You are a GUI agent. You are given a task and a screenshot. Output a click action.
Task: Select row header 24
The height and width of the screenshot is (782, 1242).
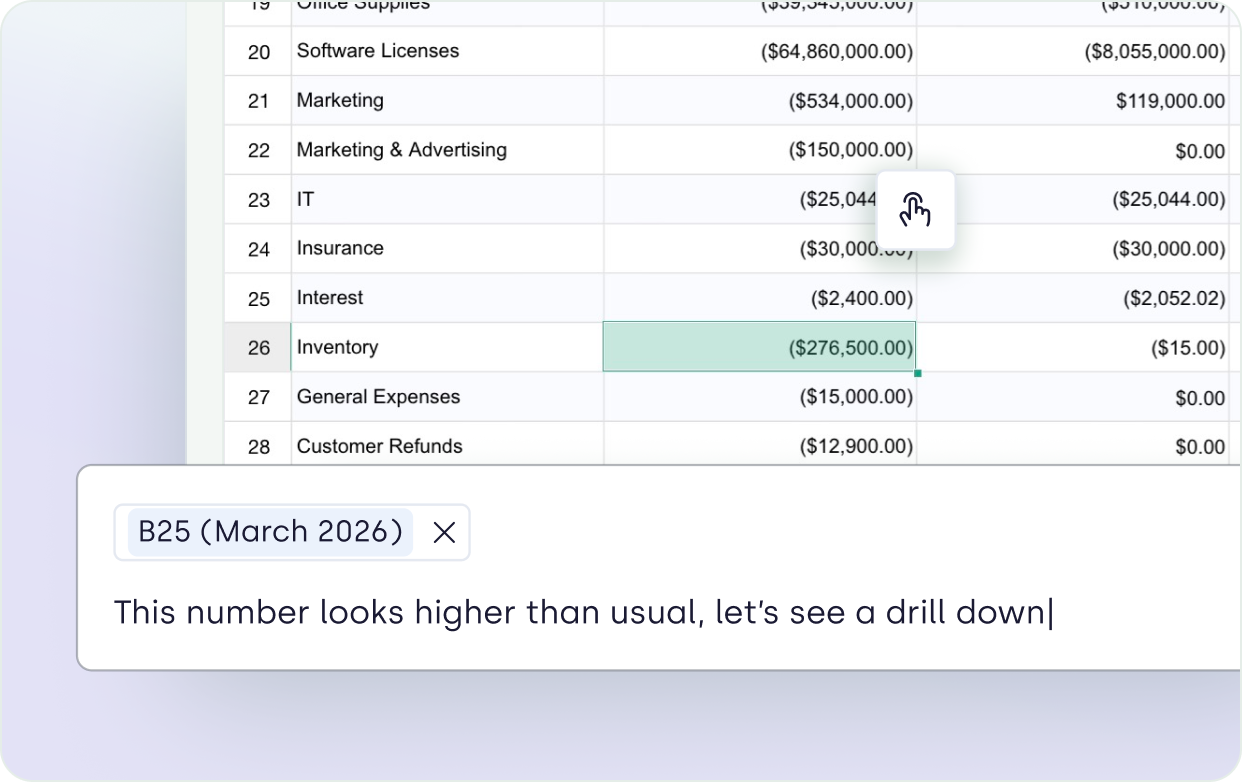[x=258, y=248]
